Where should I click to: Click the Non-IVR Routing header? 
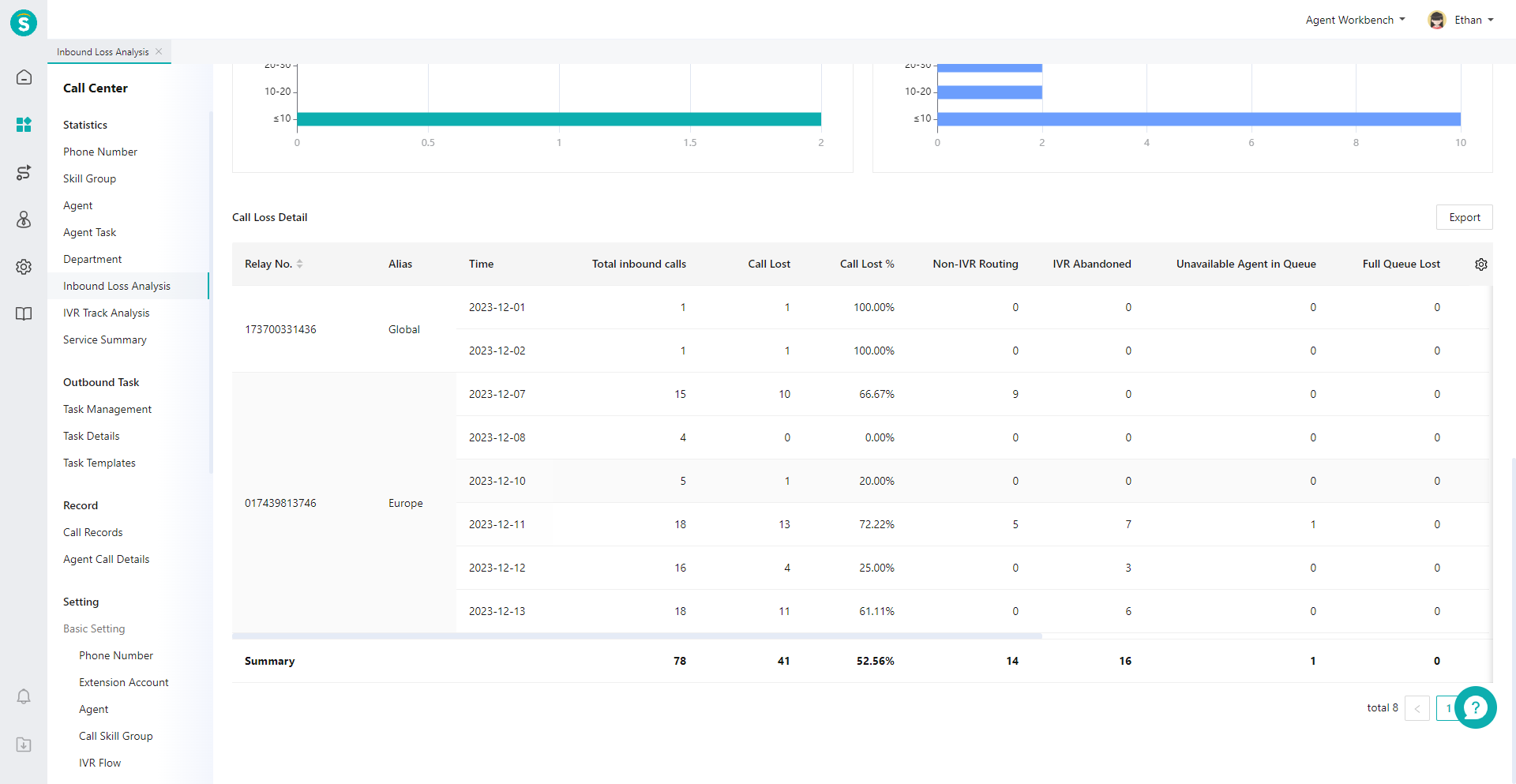975,264
